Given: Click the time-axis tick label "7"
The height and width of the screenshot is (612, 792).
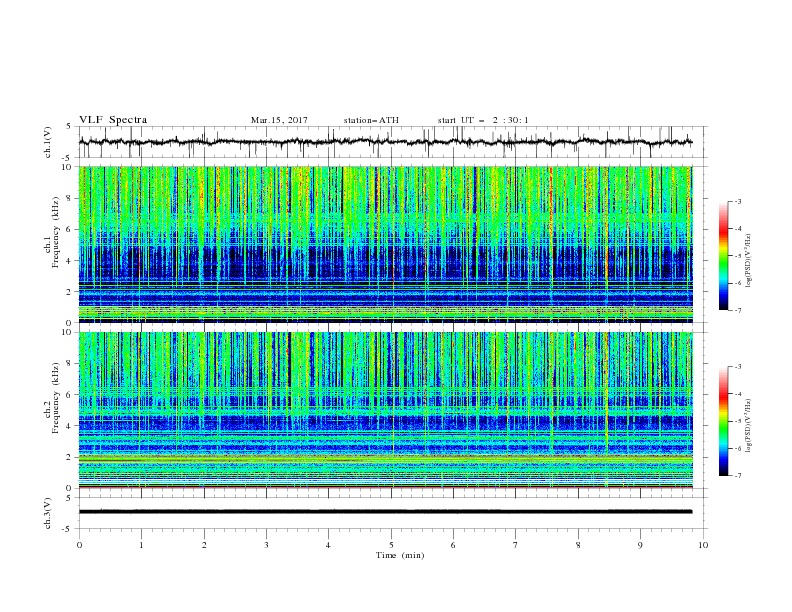Looking at the screenshot, I should click(x=516, y=545).
